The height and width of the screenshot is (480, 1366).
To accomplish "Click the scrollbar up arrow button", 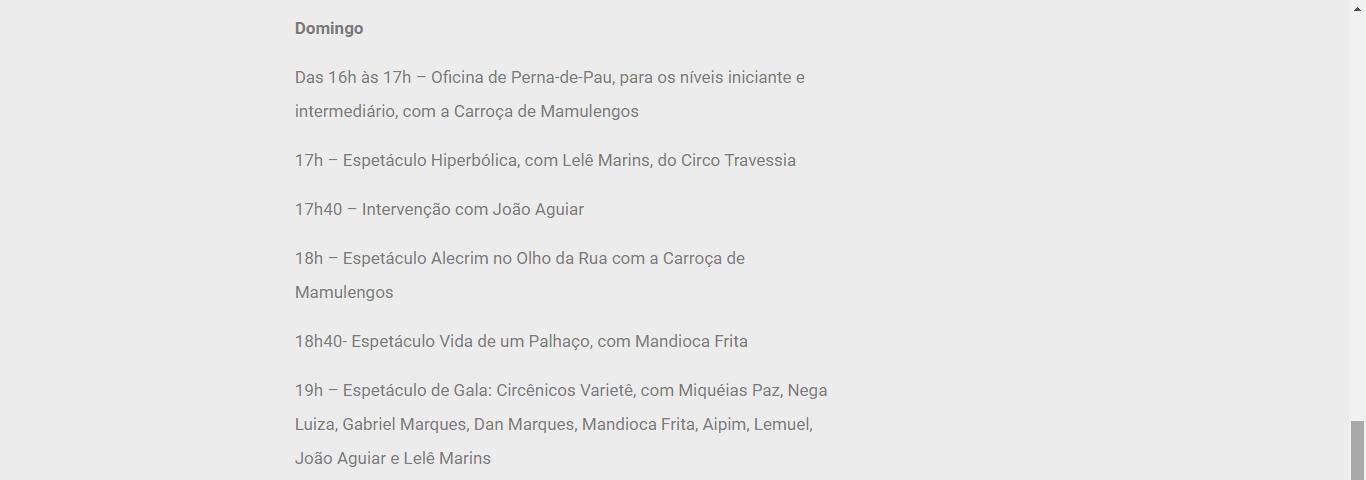I will click(x=1357, y=8).
